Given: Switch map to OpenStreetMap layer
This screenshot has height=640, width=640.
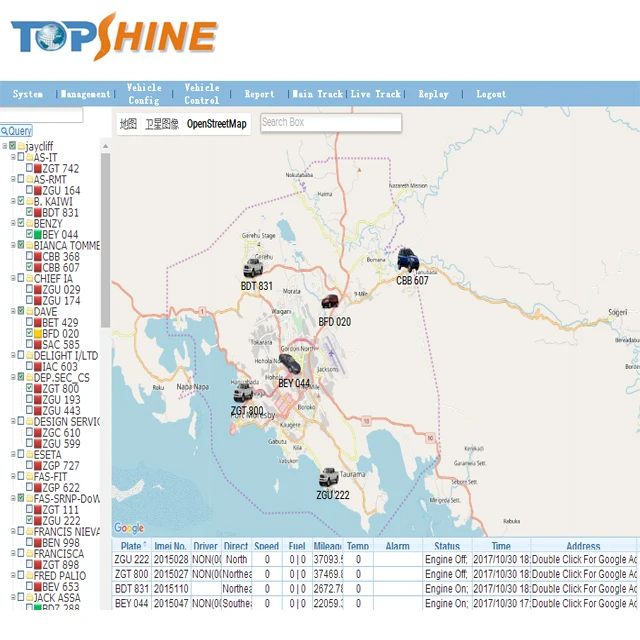Looking at the screenshot, I should click(x=217, y=124).
